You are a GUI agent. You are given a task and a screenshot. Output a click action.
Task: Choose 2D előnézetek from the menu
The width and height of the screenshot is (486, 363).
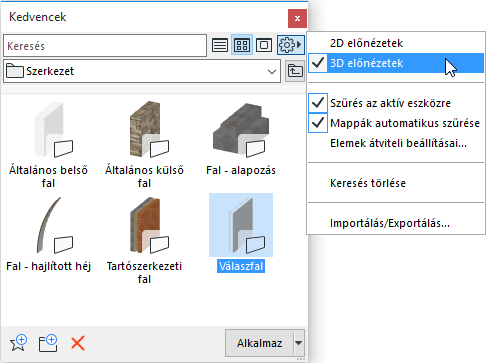pyautogui.click(x=396, y=43)
